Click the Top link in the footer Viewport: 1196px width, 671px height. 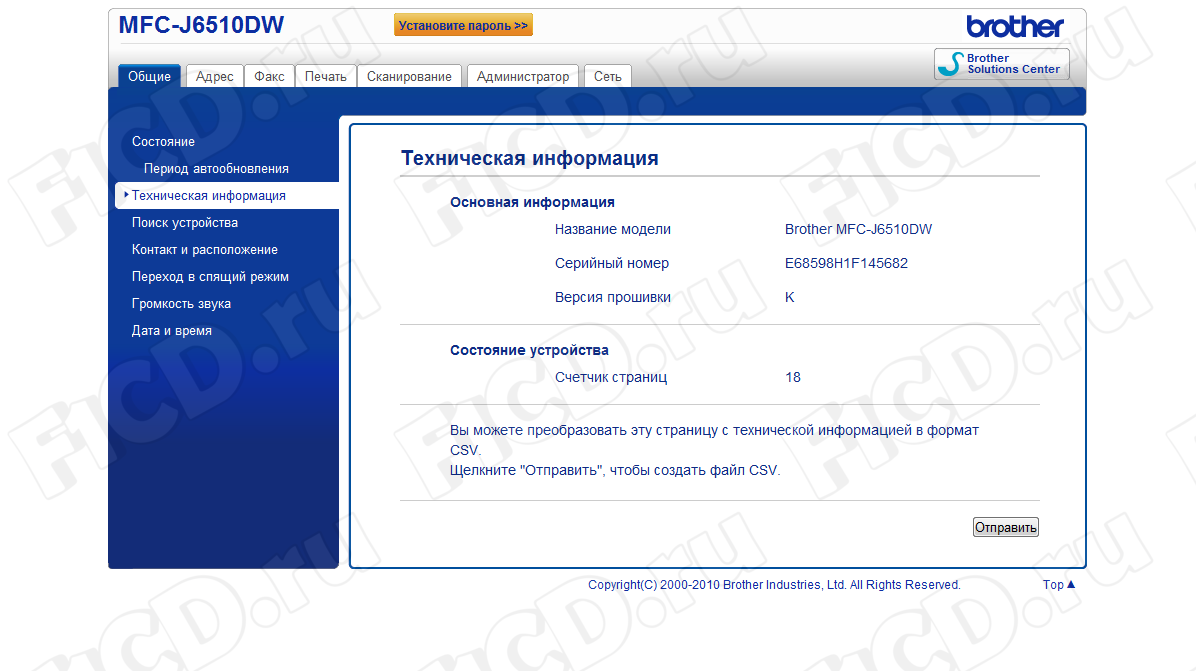[1053, 585]
